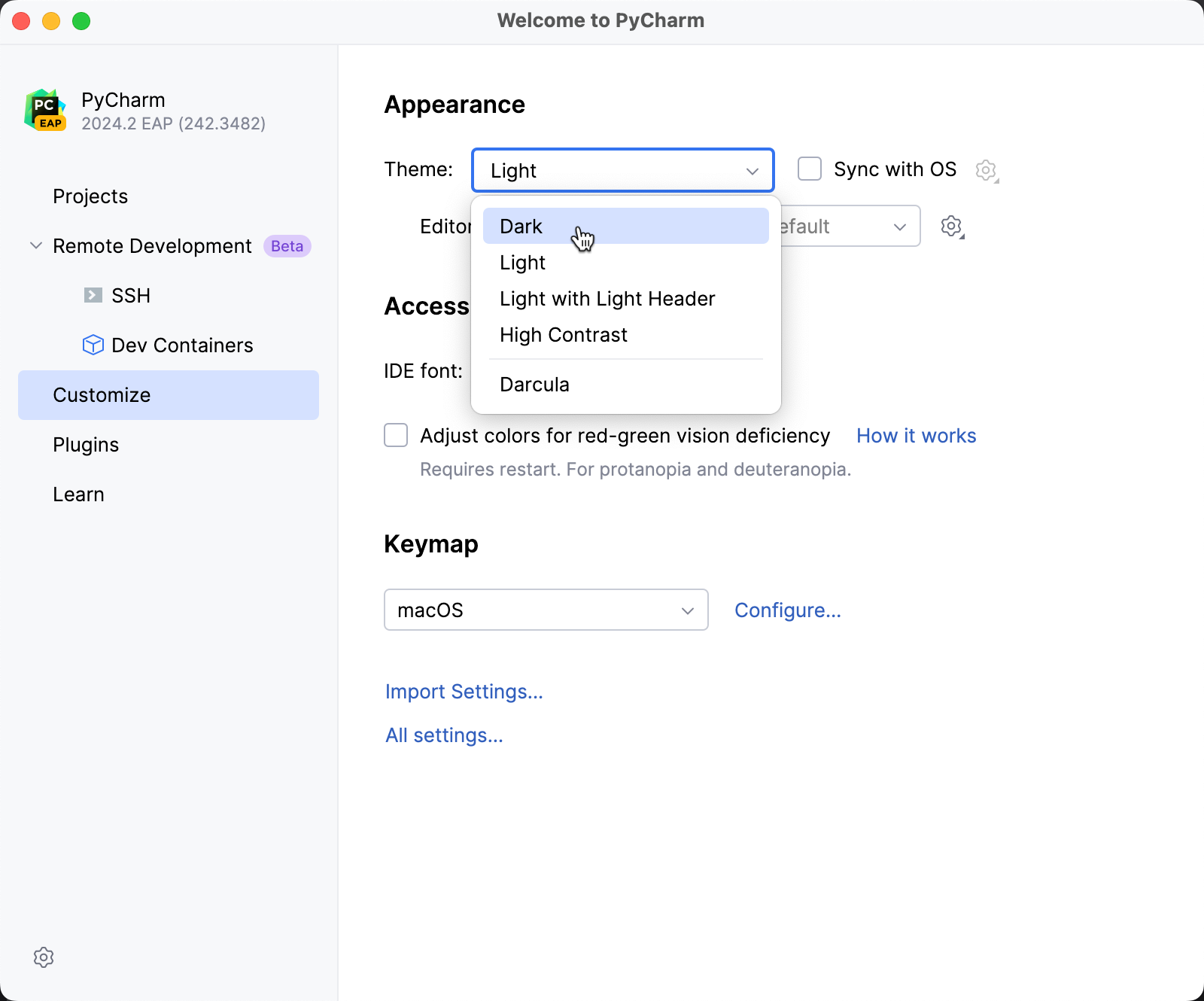The image size is (1204, 1001).
Task: Collapse the Remote Development section
Action: 35,245
